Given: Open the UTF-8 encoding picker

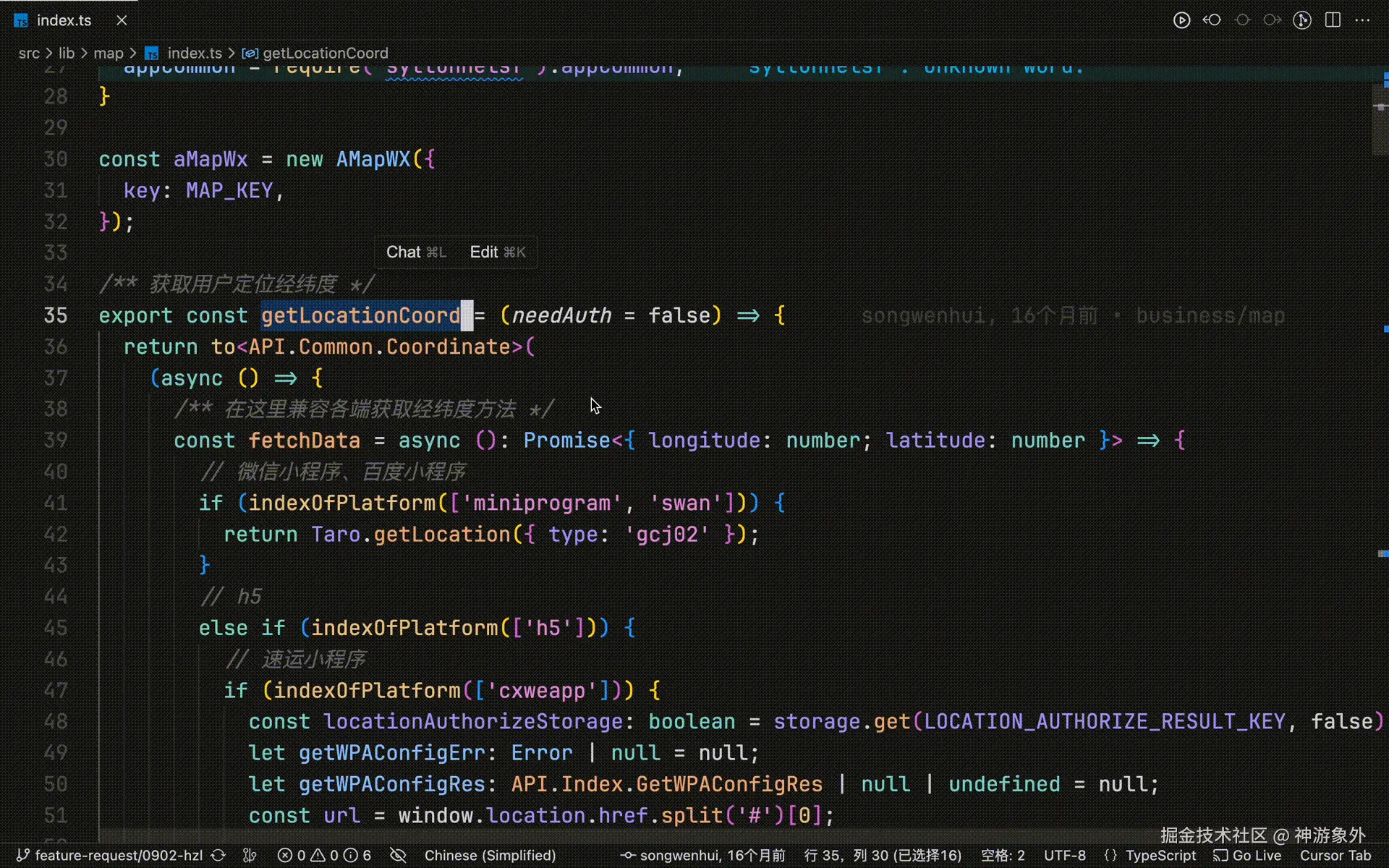Looking at the screenshot, I should [1064, 856].
